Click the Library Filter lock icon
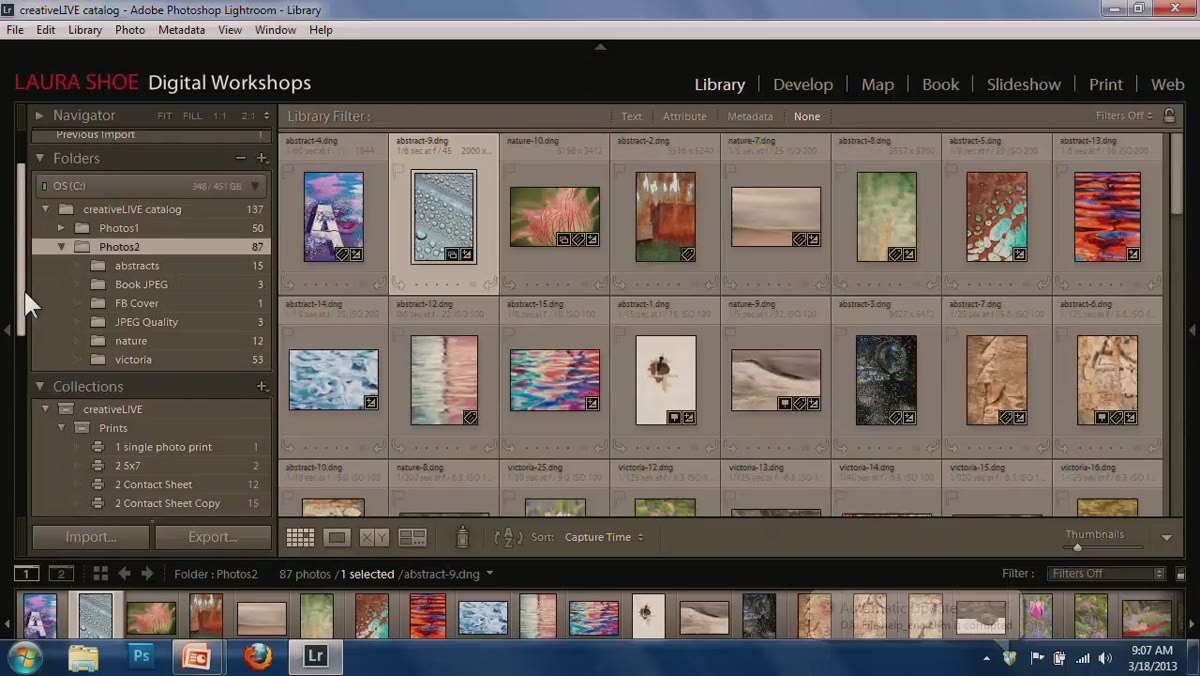This screenshot has width=1200, height=676. 1169,116
